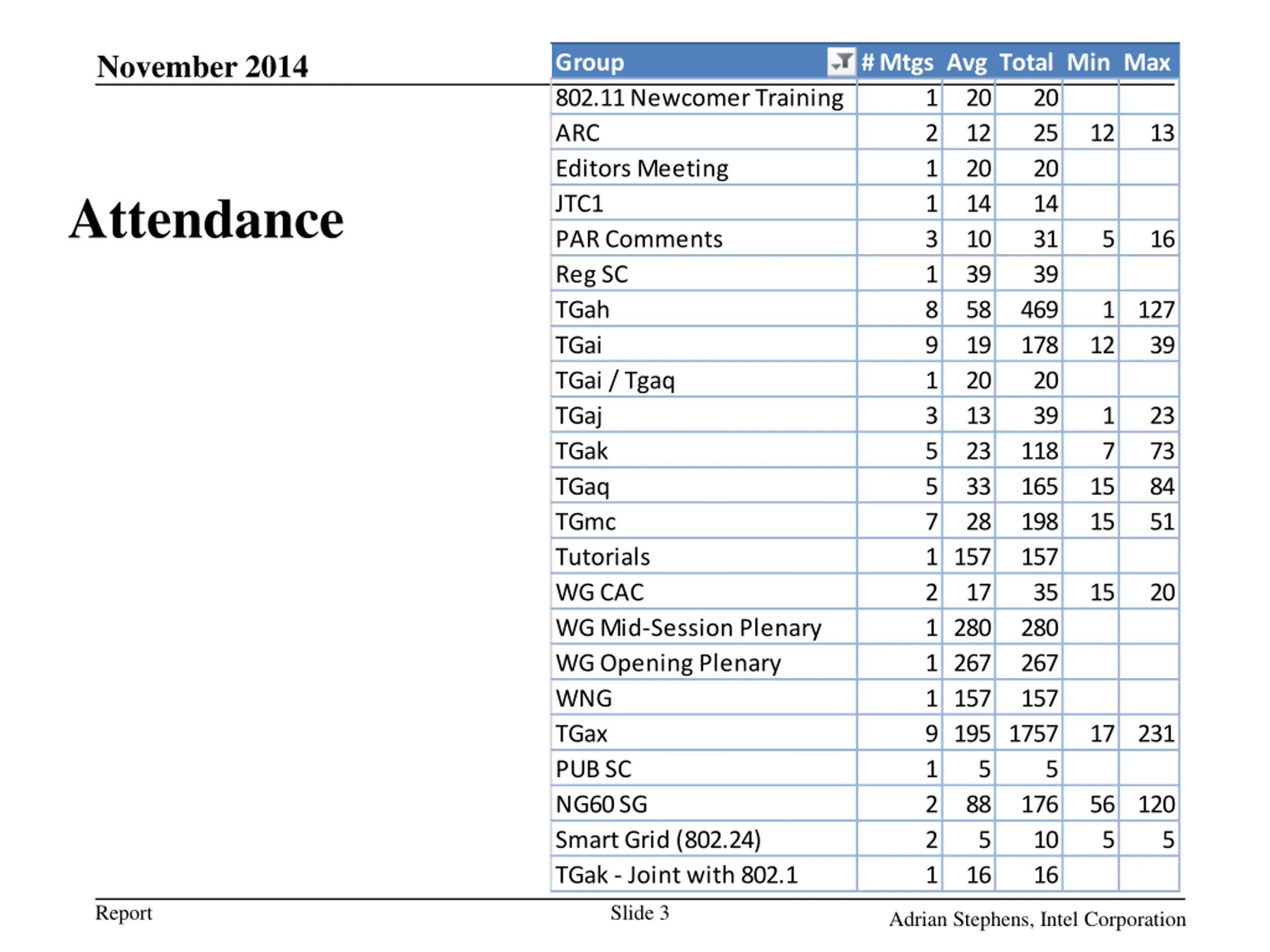The height and width of the screenshot is (952, 1270).
Task: Select the Report footer text
Action: coord(124,913)
